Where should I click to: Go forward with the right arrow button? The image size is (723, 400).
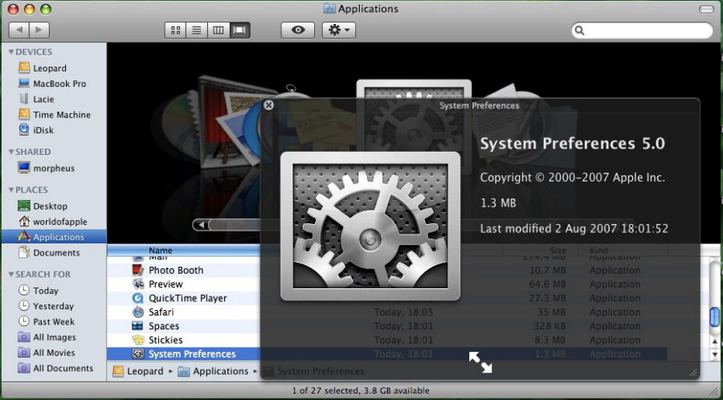(x=40, y=30)
